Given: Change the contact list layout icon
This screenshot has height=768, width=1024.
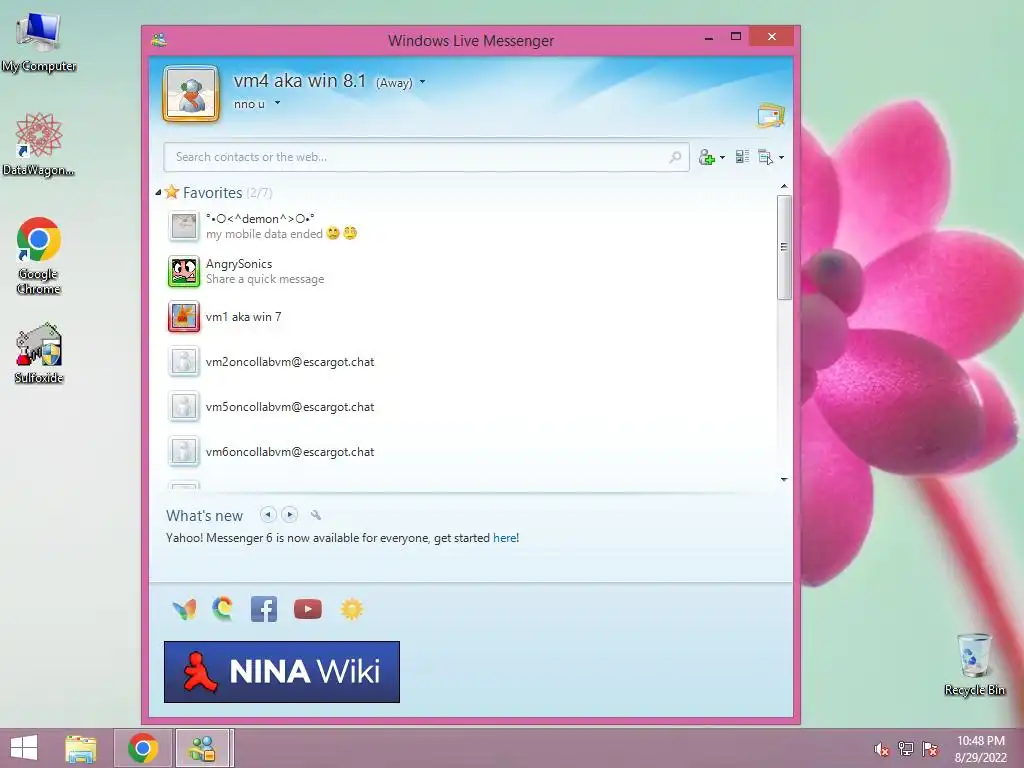Looking at the screenshot, I should click(x=742, y=157).
